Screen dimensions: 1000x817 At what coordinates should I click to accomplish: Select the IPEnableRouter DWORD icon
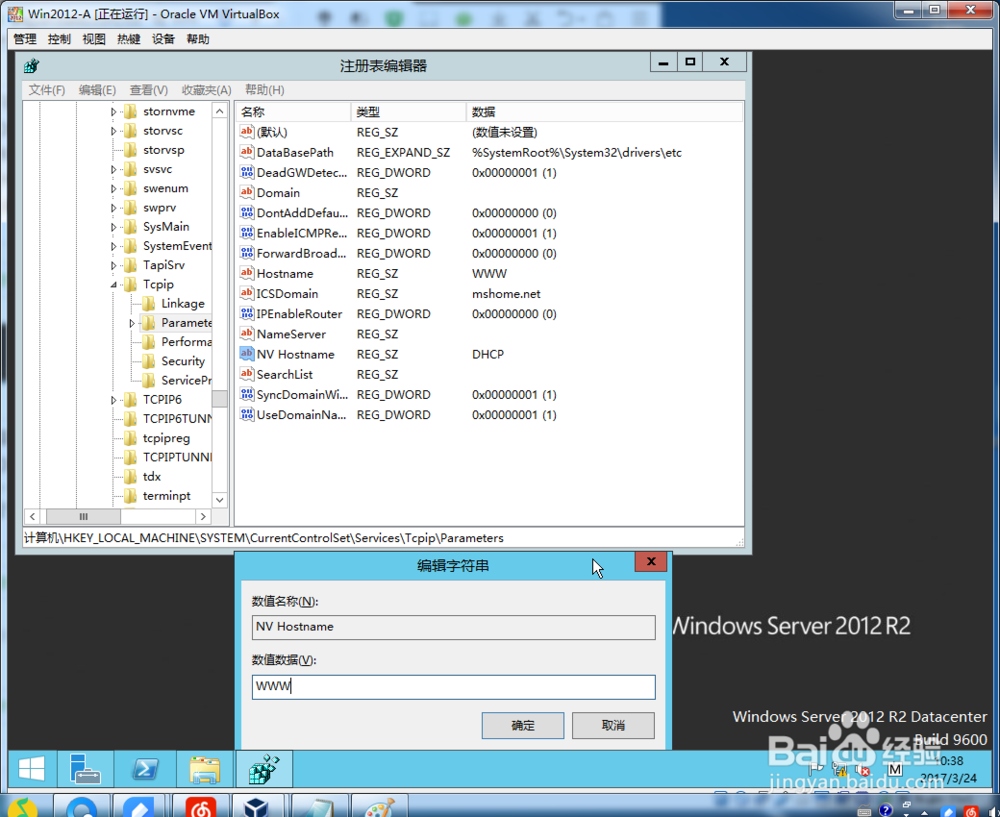point(247,313)
